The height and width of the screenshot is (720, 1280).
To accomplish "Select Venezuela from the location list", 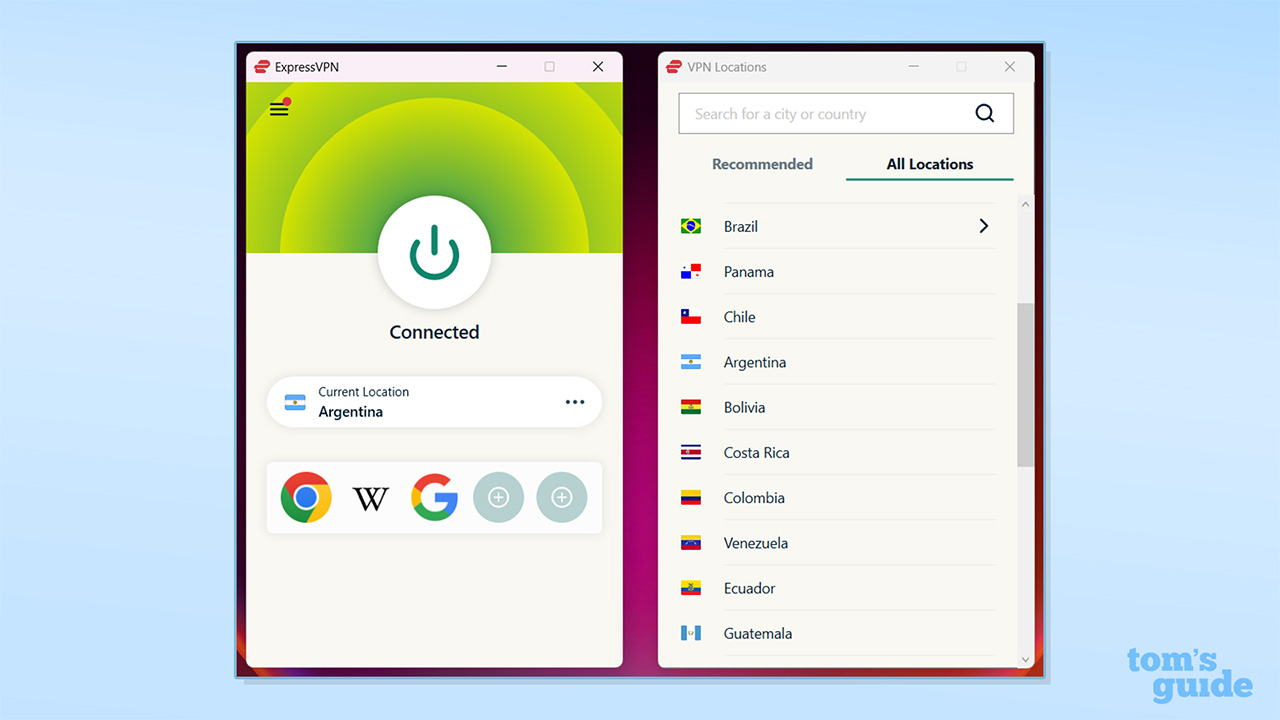I will [838, 543].
